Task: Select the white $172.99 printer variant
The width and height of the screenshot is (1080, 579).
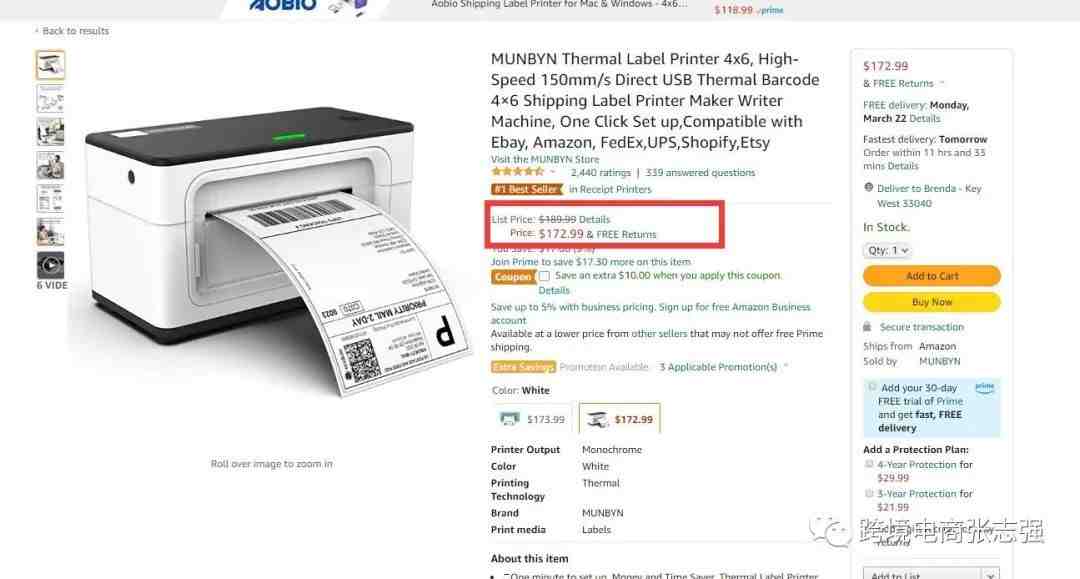Action: point(619,419)
